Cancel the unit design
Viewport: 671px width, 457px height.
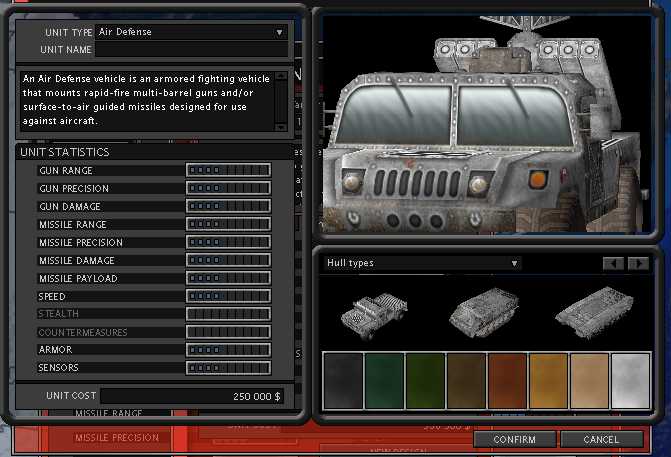coord(601,439)
